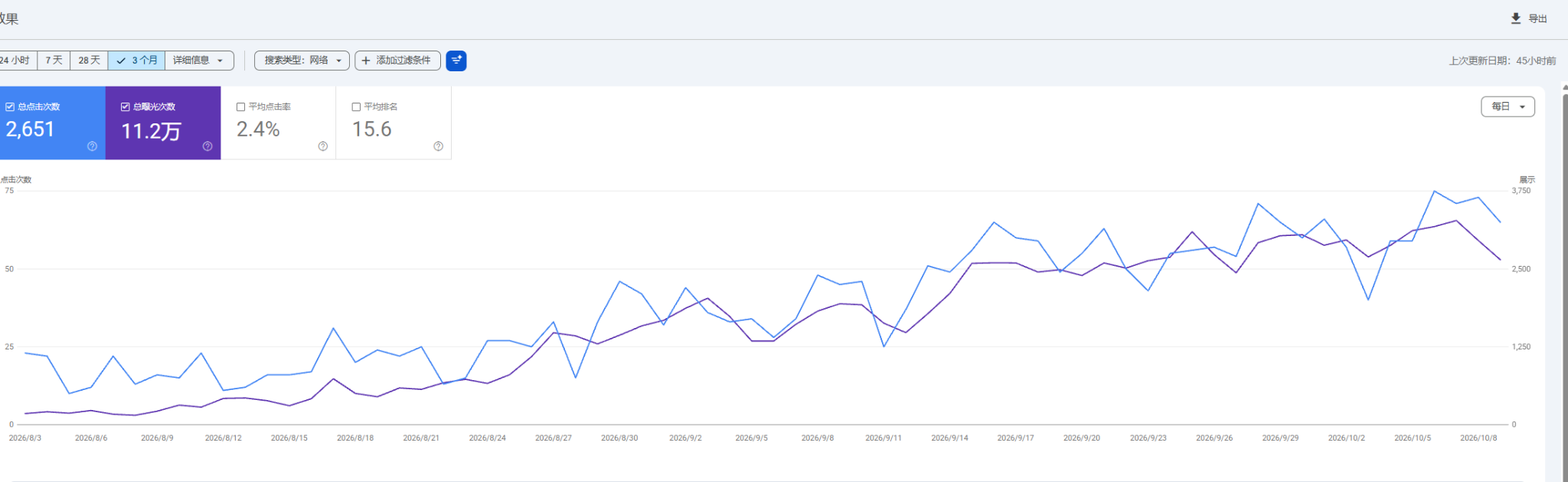Open the help icon on 总点击次数 card
The width and height of the screenshot is (1568, 482).
point(92,146)
